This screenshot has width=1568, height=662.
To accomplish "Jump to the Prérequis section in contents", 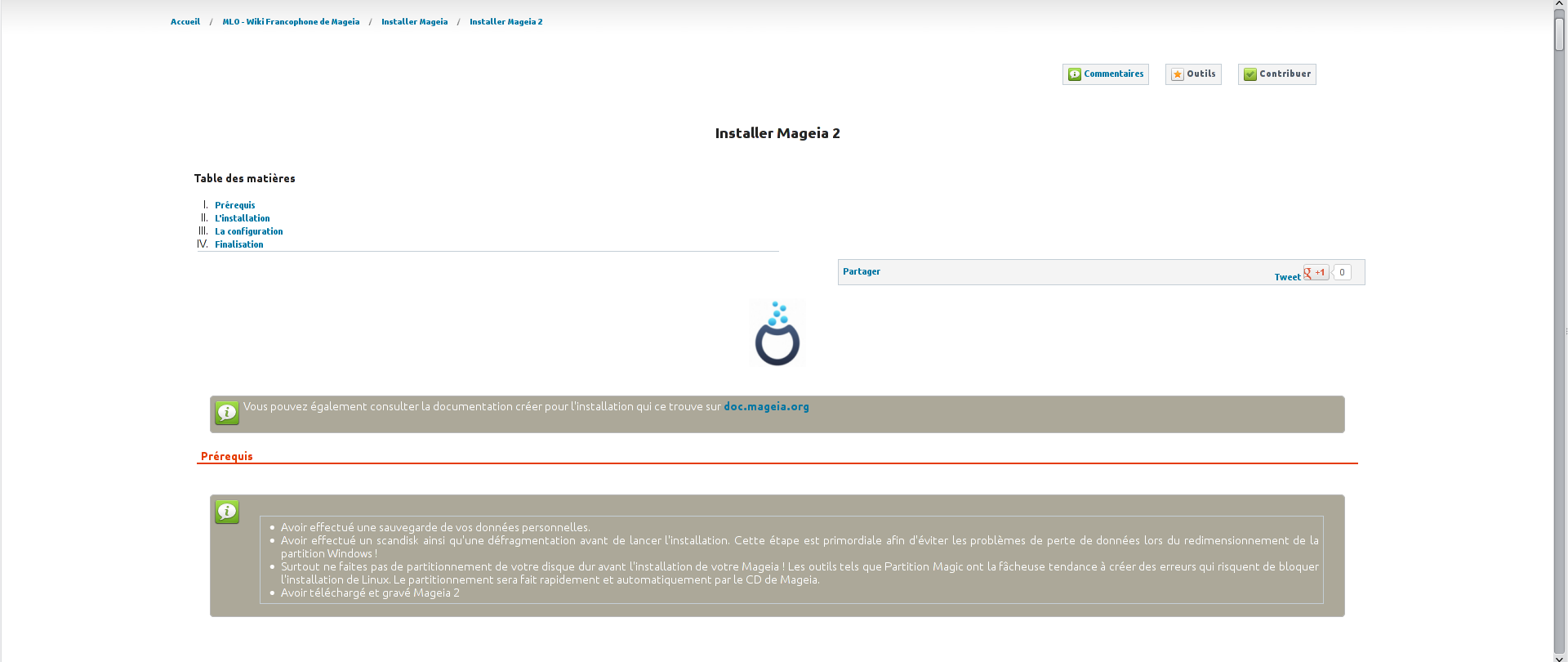I will (235, 205).
